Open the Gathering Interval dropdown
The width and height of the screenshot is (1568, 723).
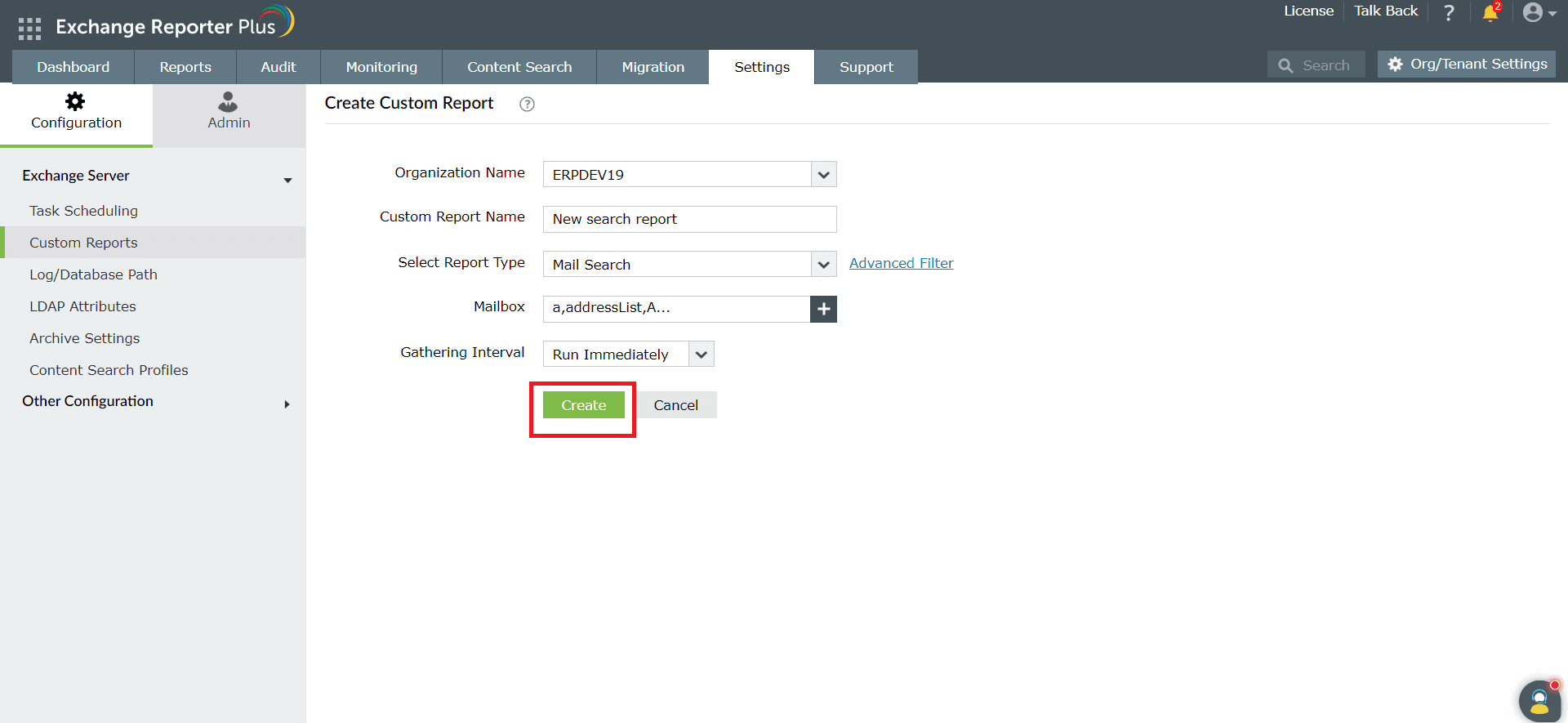click(628, 354)
